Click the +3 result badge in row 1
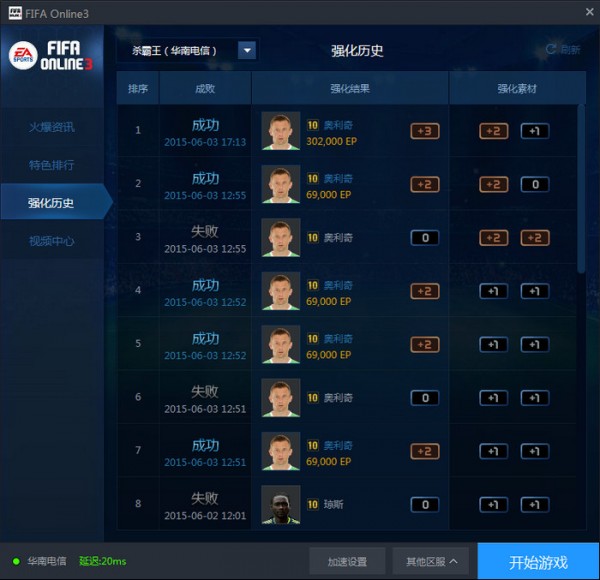600x580 pixels. click(x=425, y=131)
